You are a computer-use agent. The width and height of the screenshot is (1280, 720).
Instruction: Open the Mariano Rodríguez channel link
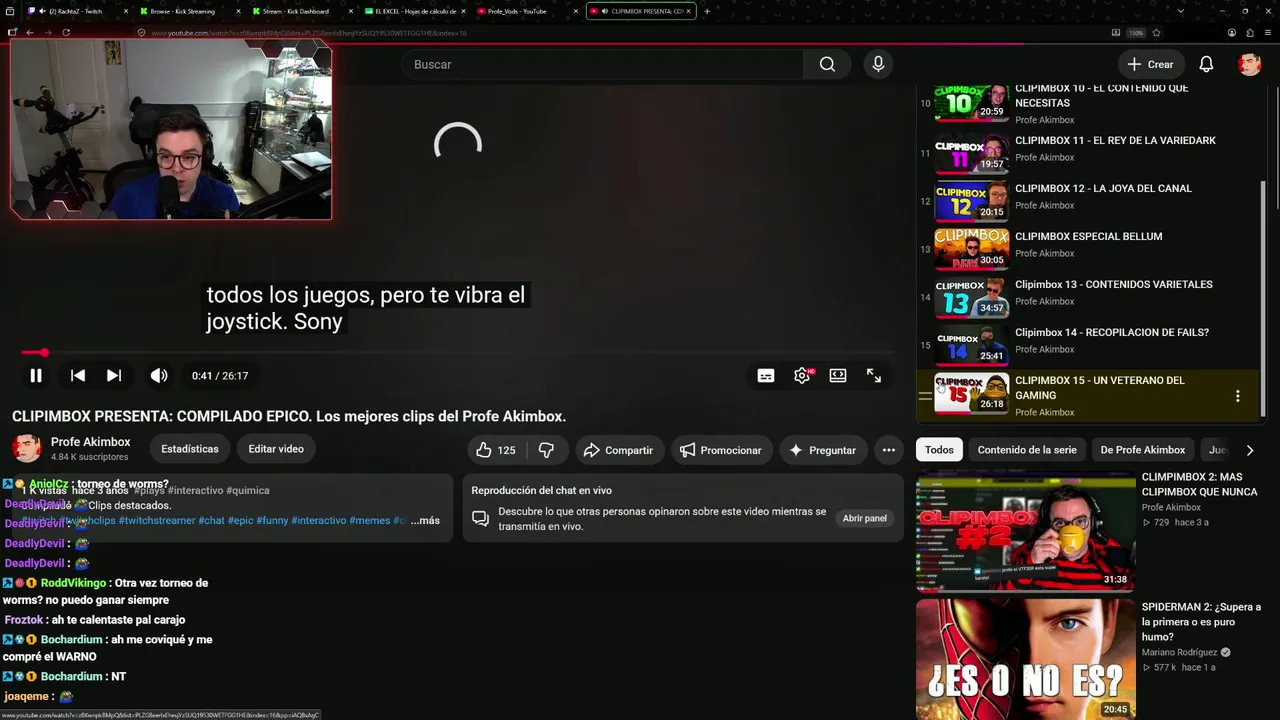(x=1180, y=653)
